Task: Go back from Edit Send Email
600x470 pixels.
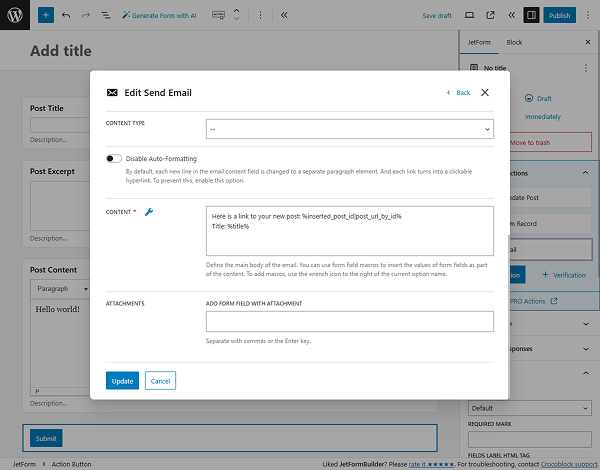Action: click(x=459, y=93)
